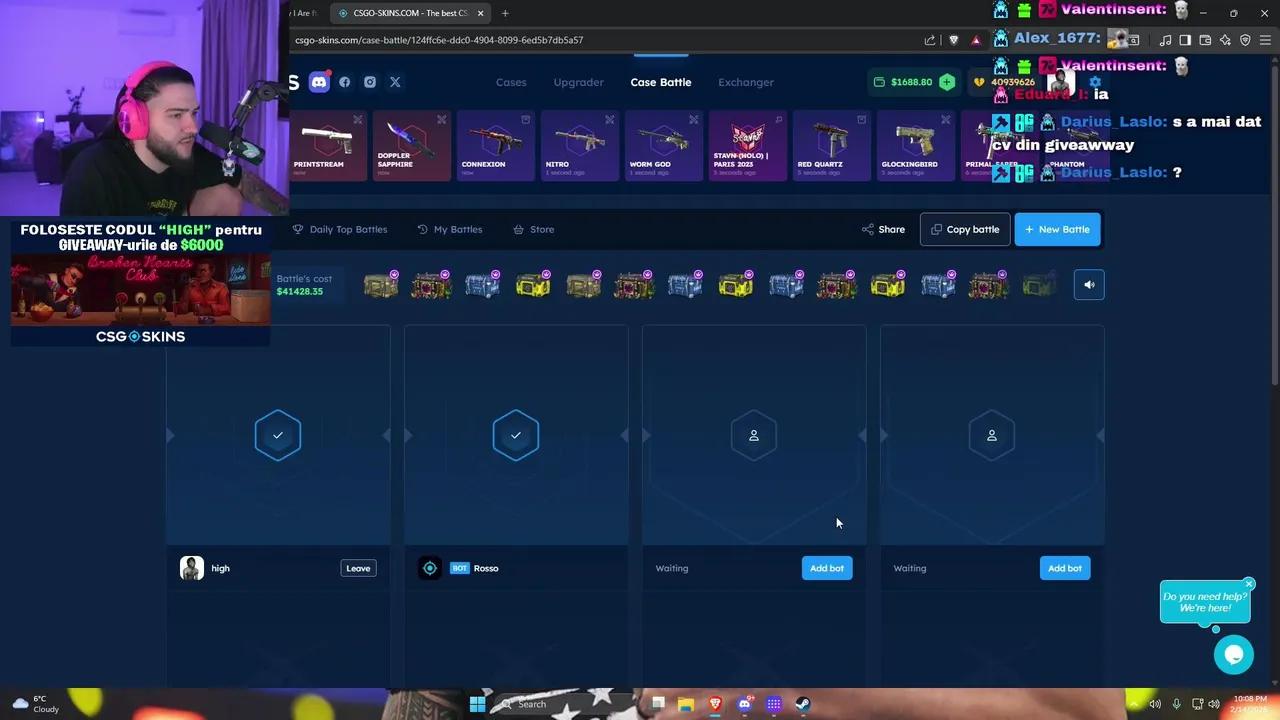Image resolution: width=1280 pixels, height=720 pixels.
Task: Select the Red Quartz drop card
Action: click(831, 146)
